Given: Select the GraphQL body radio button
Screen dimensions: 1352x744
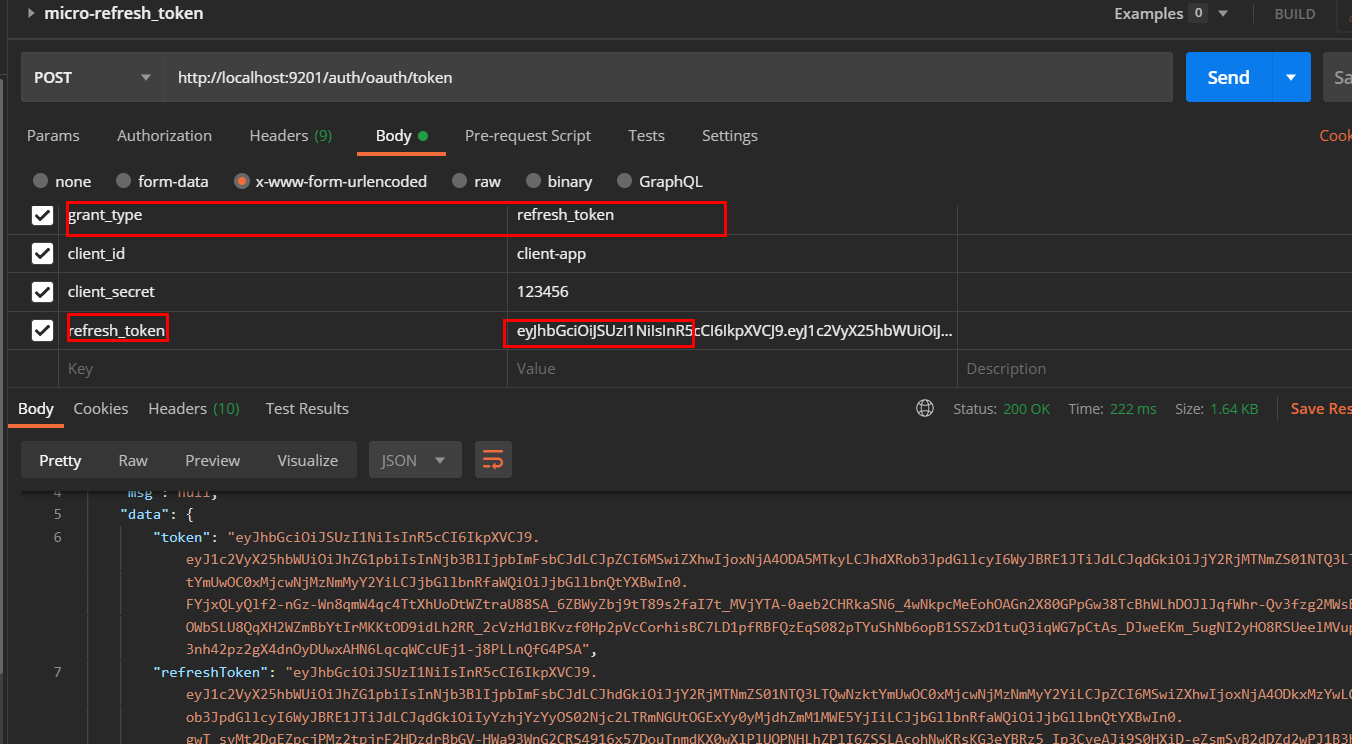Looking at the screenshot, I should (x=624, y=181).
